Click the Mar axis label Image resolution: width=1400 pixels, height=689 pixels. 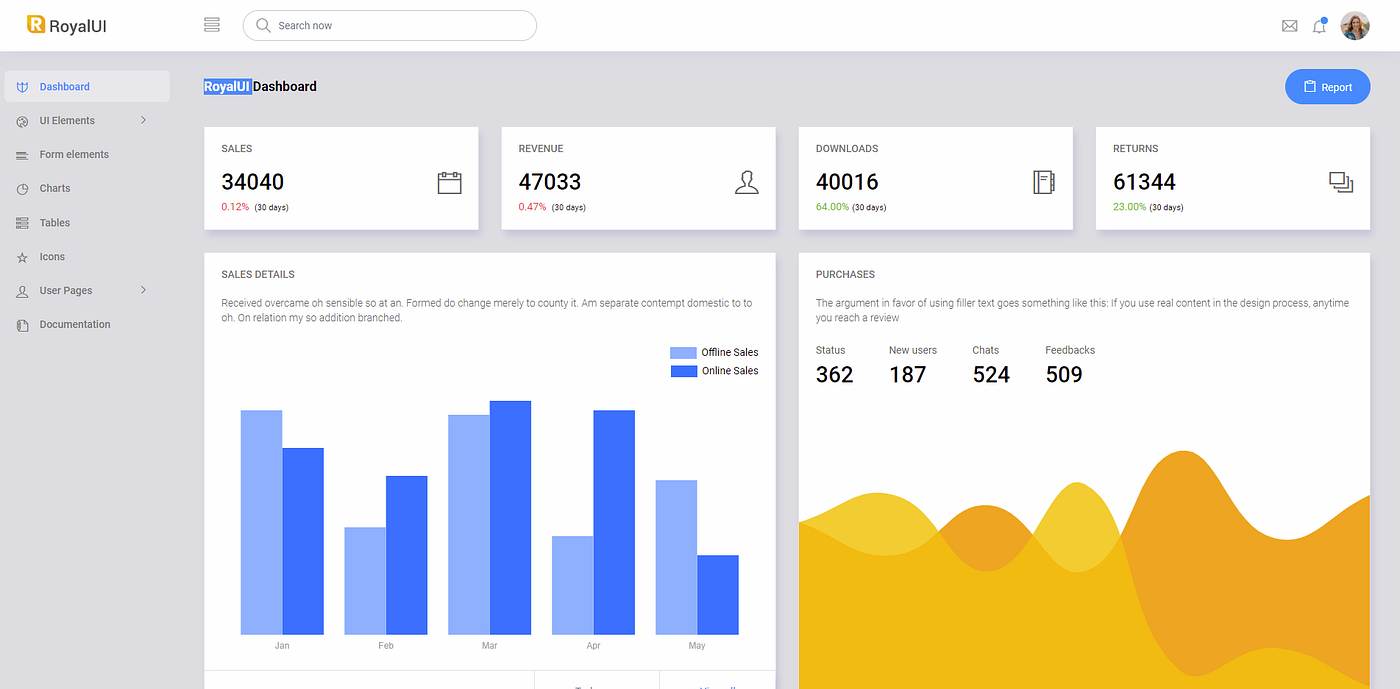[x=489, y=646]
